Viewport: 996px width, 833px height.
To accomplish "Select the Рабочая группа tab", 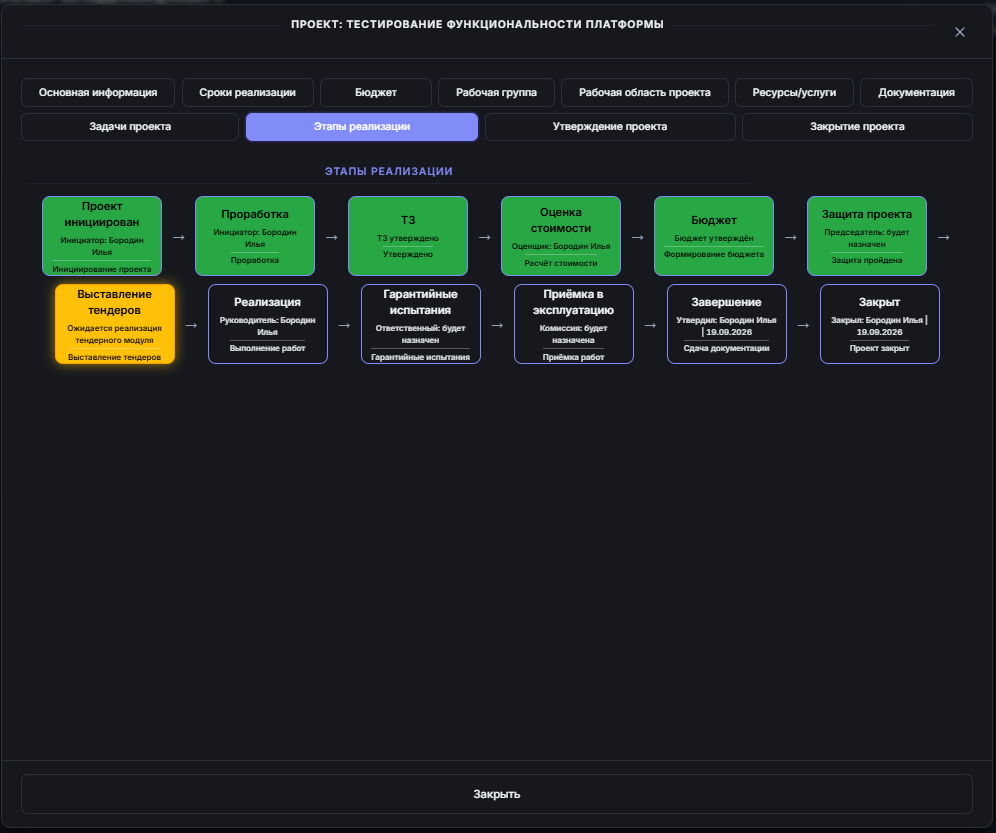I will coord(496,92).
